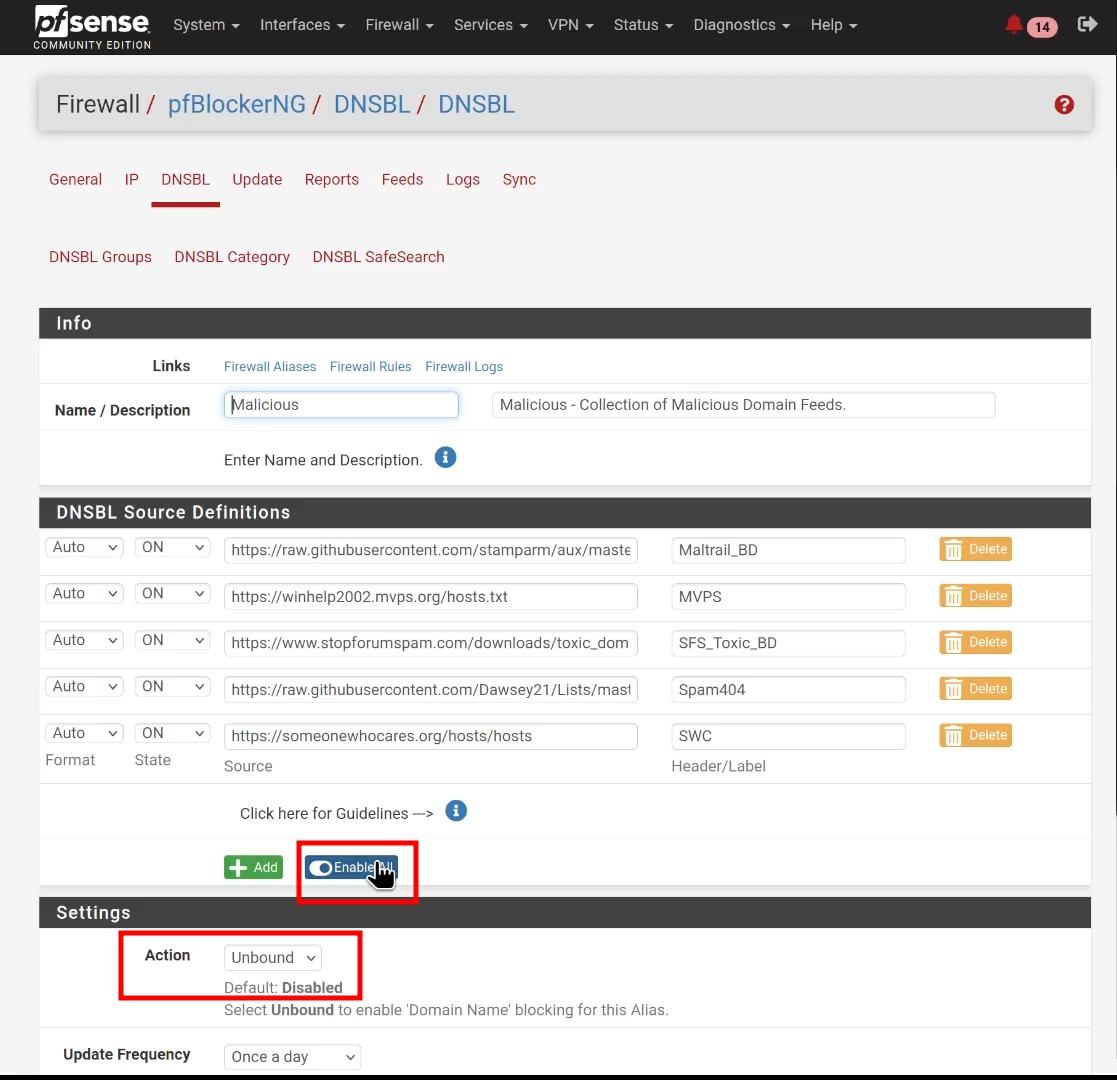Switch to the Reports tab
This screenshot has height=1080, width=1117.
pyautogui.click(x=331, y=180)
